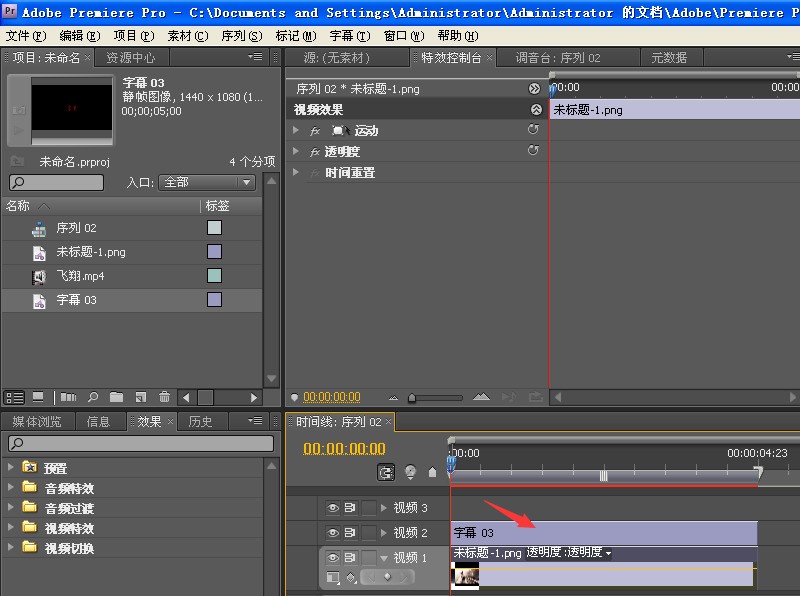The width and height of the screenshot is (800, 596).
Task: Click Automate to Sequence icon in Project panel
Action: click(x=69, y=397)
